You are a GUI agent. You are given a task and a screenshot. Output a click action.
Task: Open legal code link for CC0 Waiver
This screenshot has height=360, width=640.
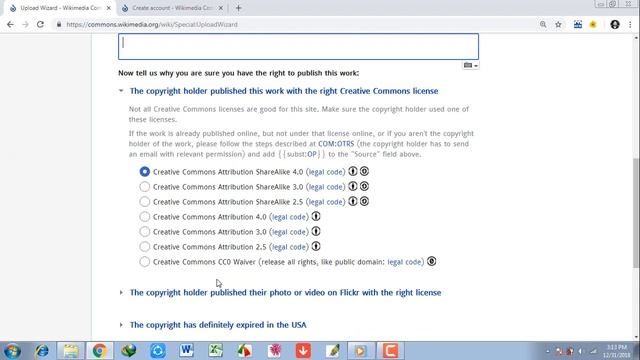point(404,262)
